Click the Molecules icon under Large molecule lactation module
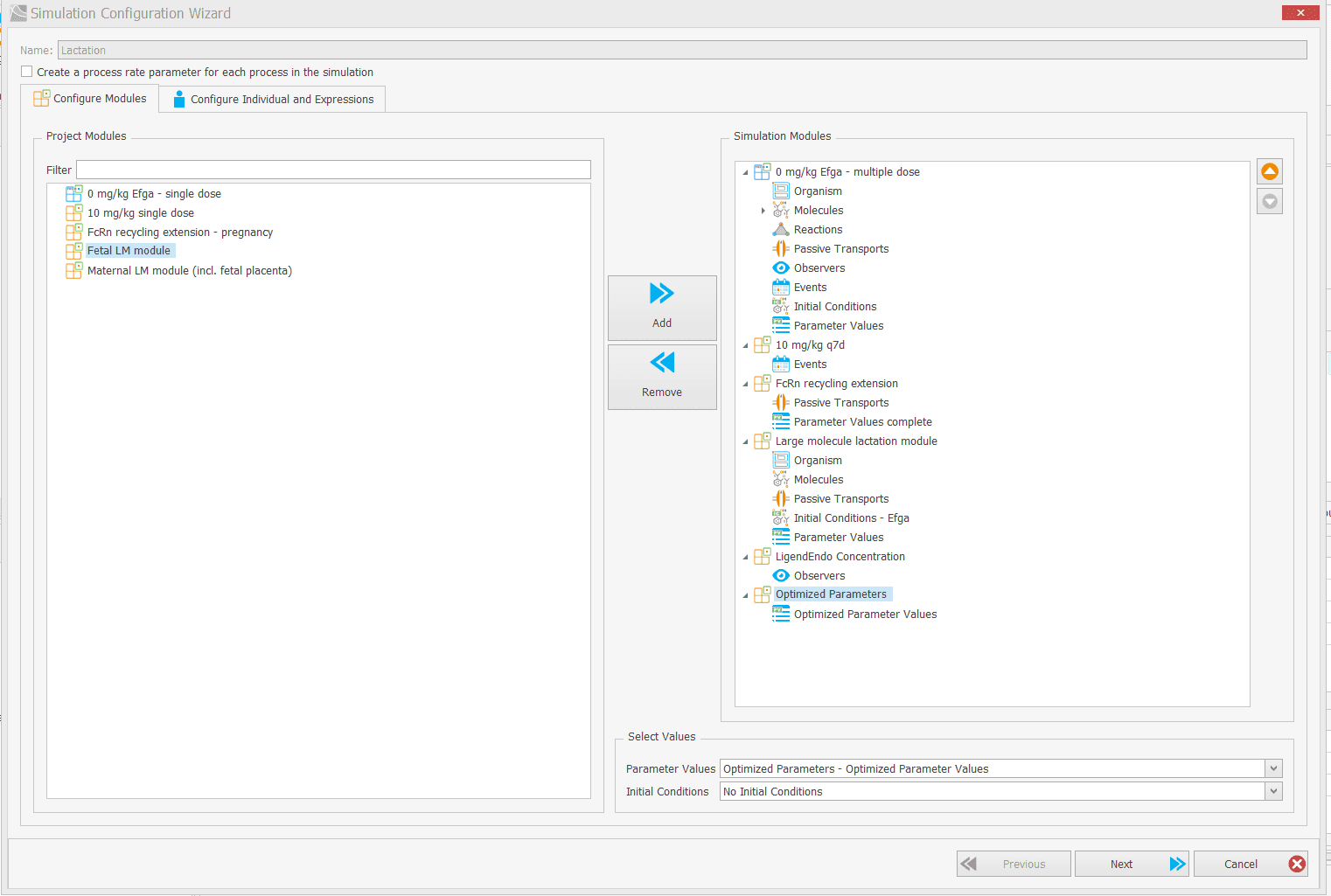 781,479
